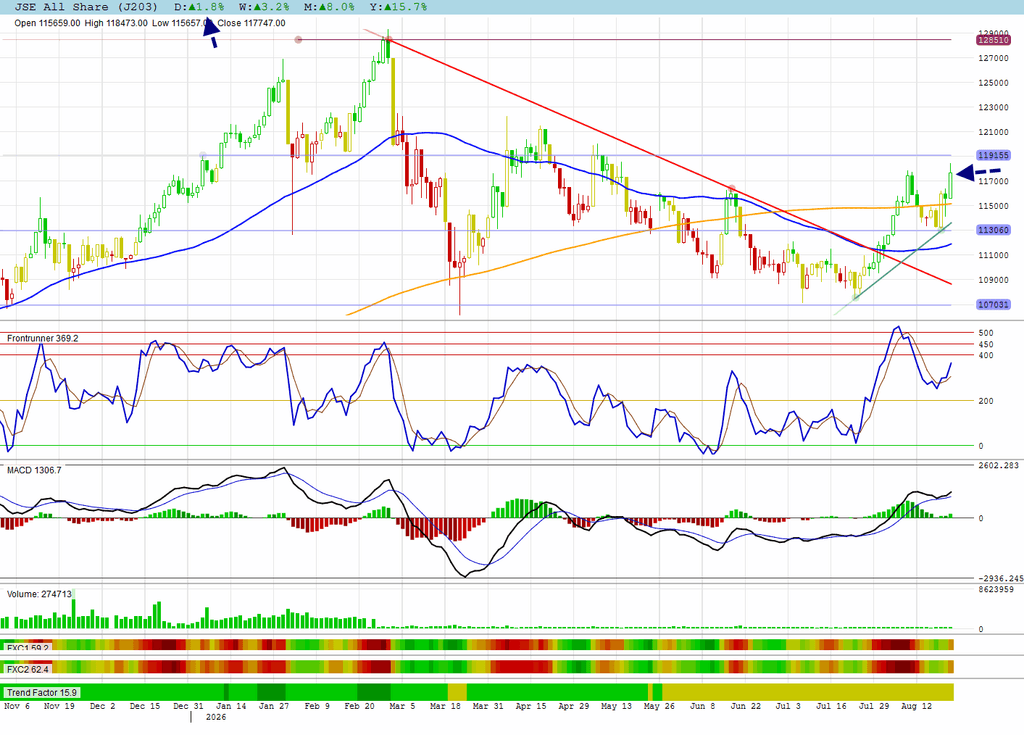Viewport: 1024px width, 735px height.
Task: Click the 128510 price level tag
Action: 993,41
